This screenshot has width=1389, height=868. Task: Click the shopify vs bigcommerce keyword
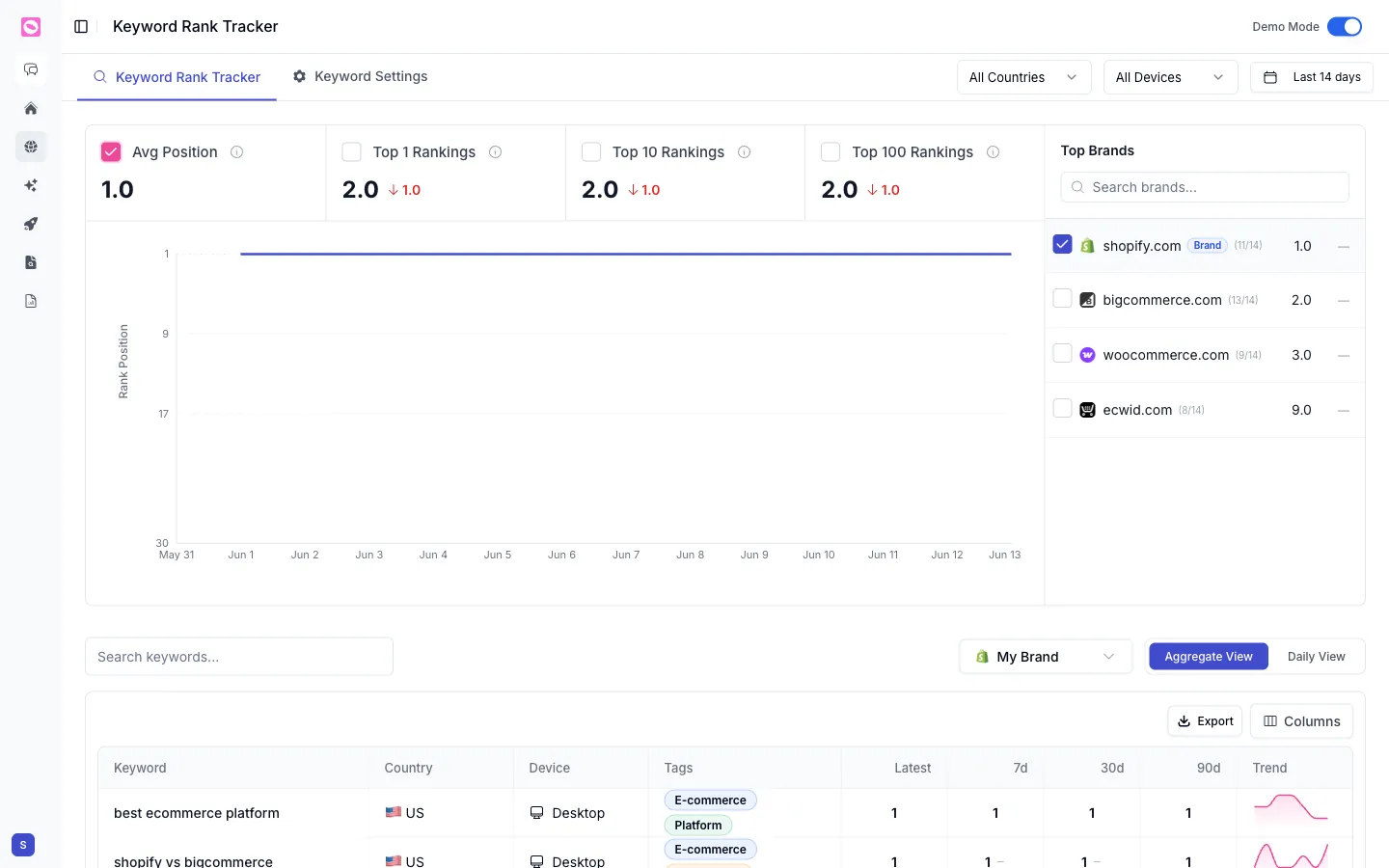pos(193,861)
